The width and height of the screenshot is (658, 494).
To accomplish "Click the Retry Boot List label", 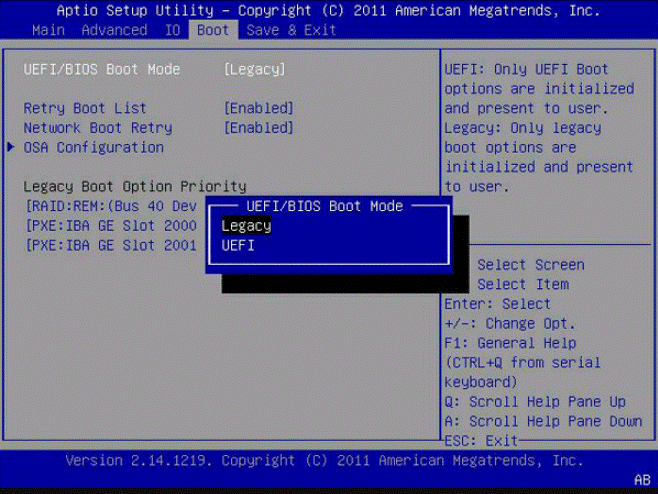I will [85, 108].
